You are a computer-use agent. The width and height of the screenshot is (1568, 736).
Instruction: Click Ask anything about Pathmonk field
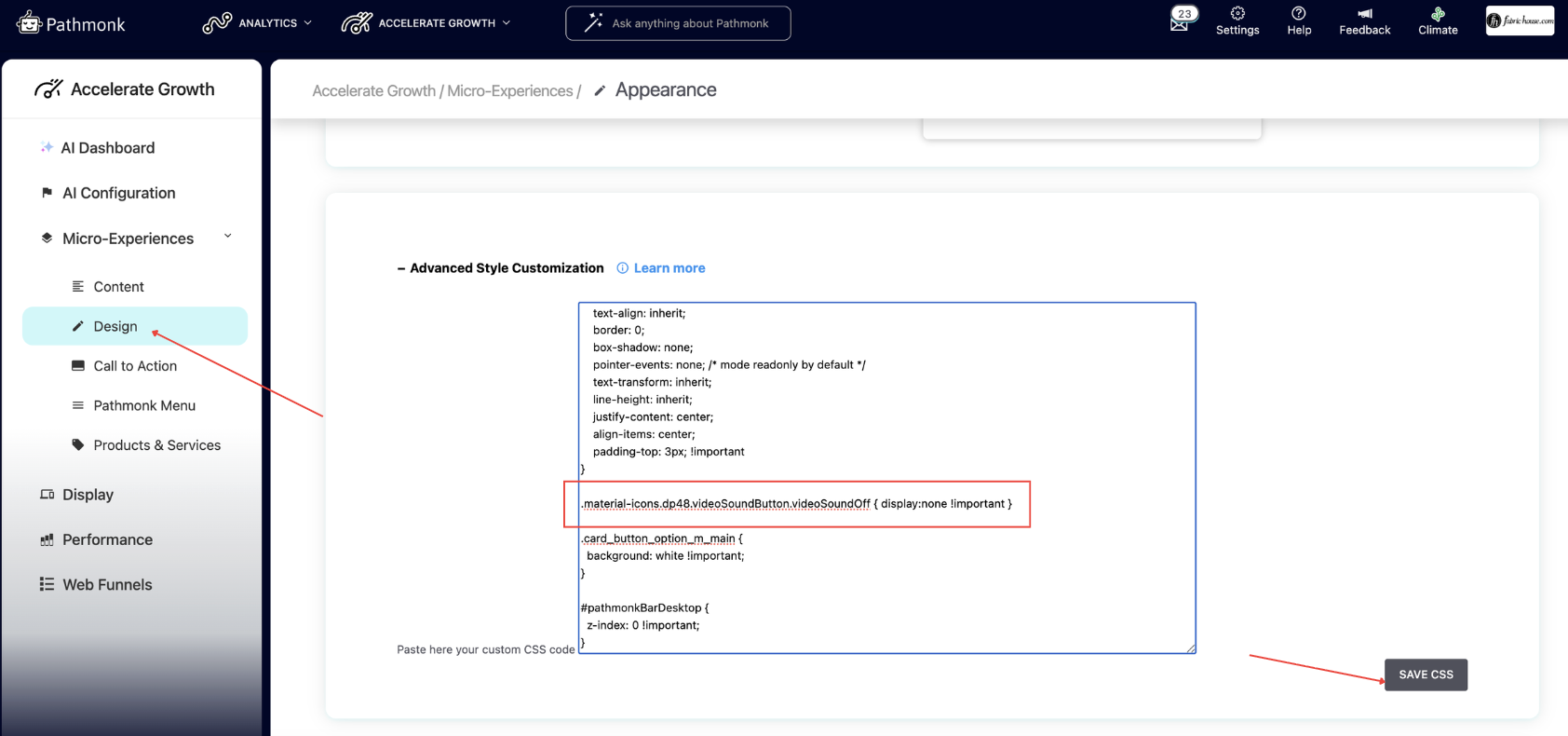coord(678,23)
